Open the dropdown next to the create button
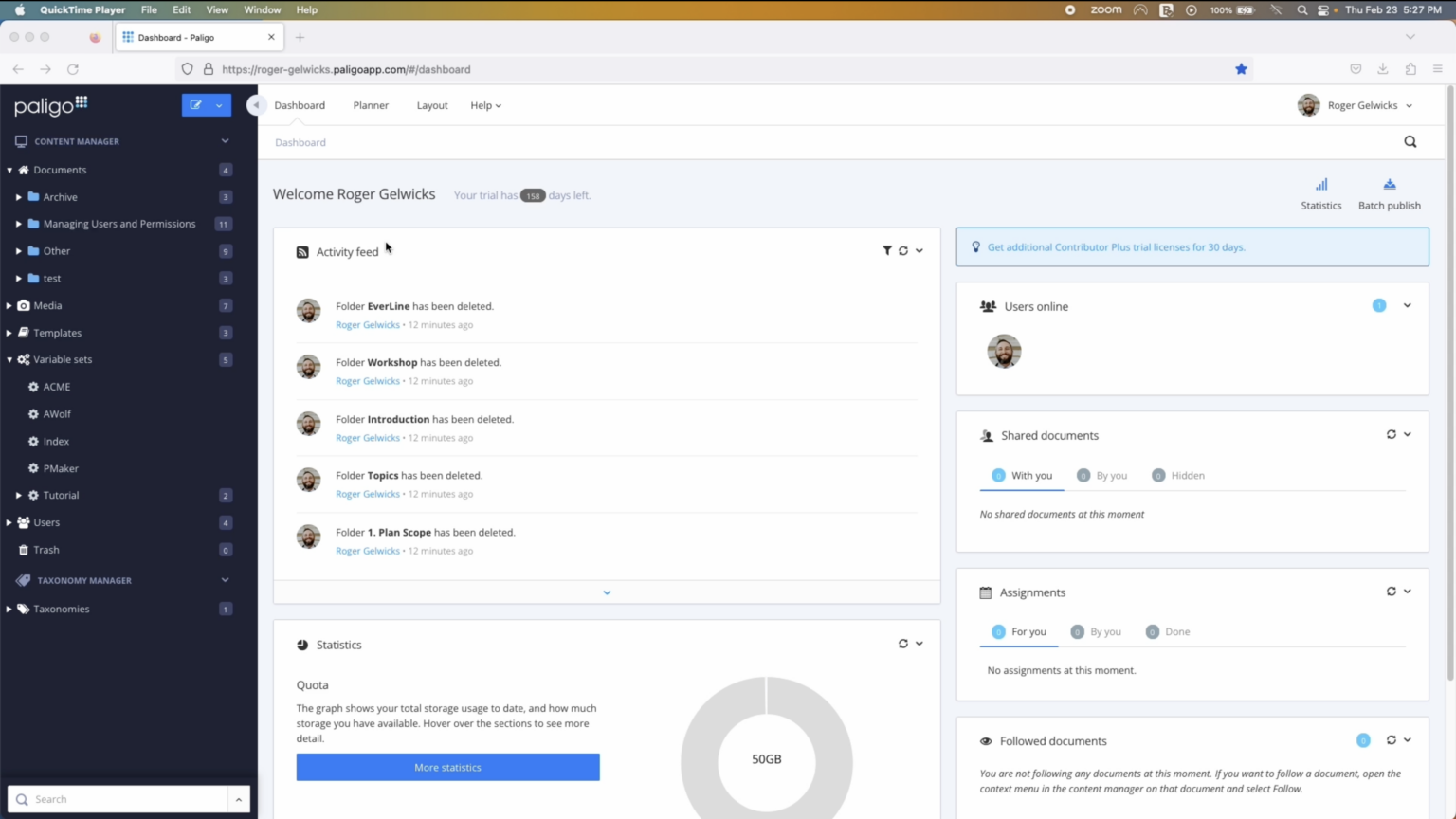The image size is (1456, 819). coord(220,105)
